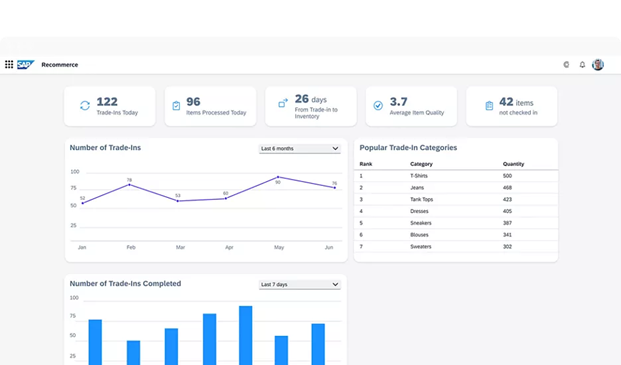The image size is (621, 365).
Task: Open the user avatar menu
Action: (x=598, y=65)
